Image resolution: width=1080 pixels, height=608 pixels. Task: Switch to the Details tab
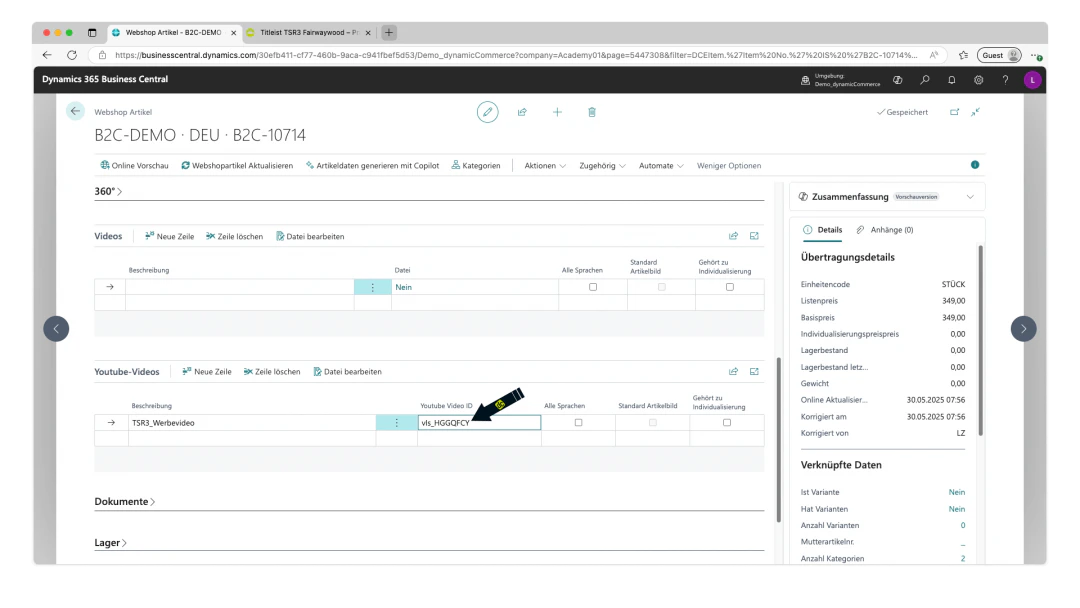coord(822,230)
